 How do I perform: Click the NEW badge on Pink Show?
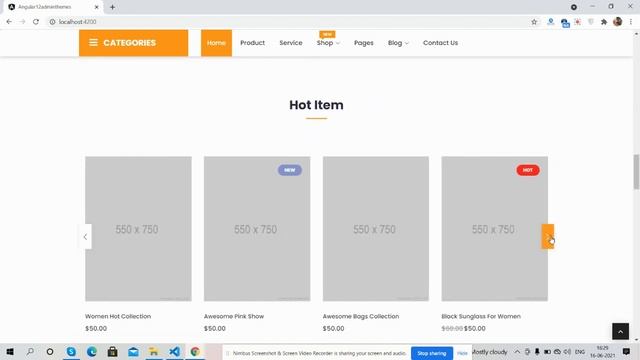coord(290,170)
